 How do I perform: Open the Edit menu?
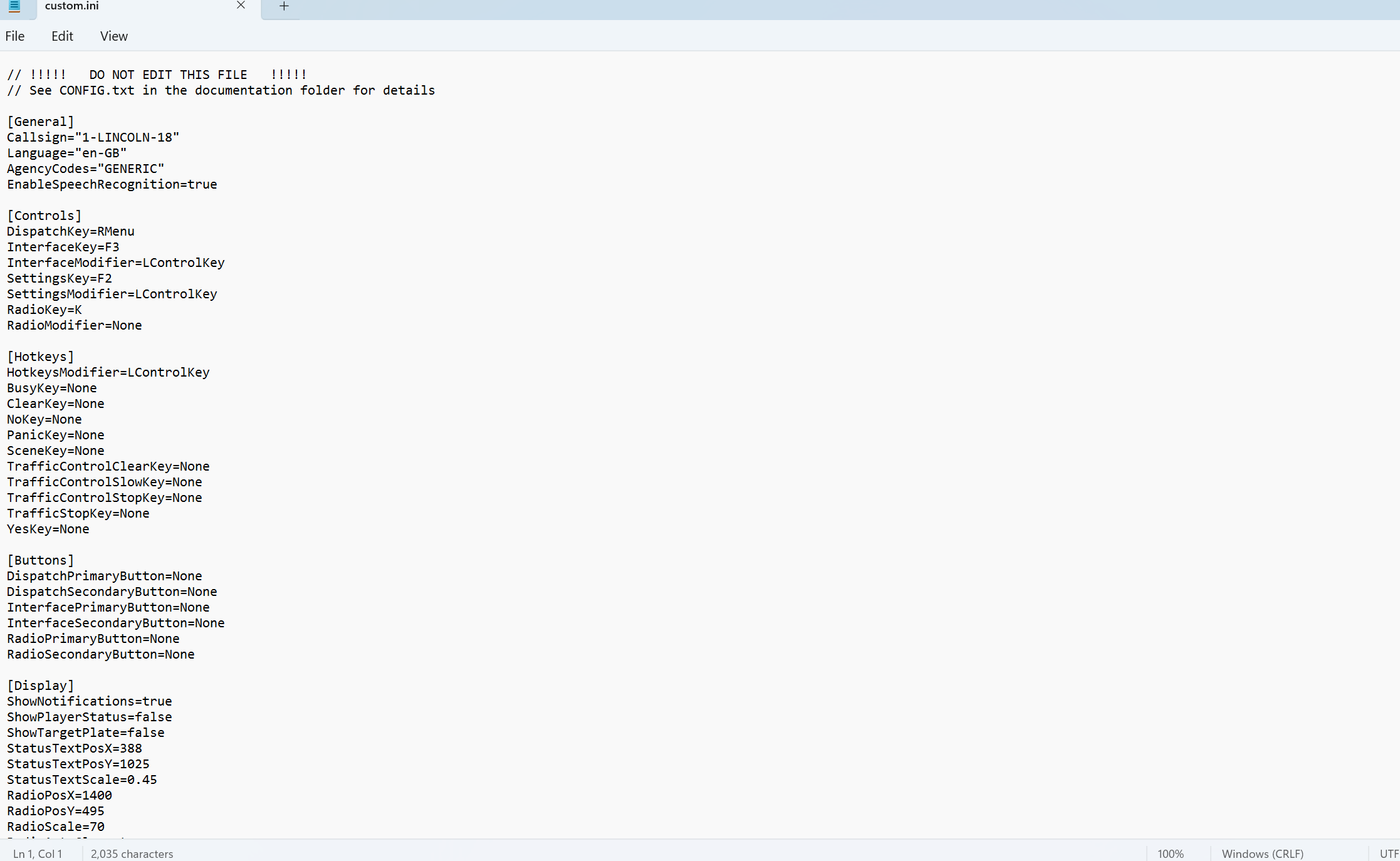[x=62, y=36]
